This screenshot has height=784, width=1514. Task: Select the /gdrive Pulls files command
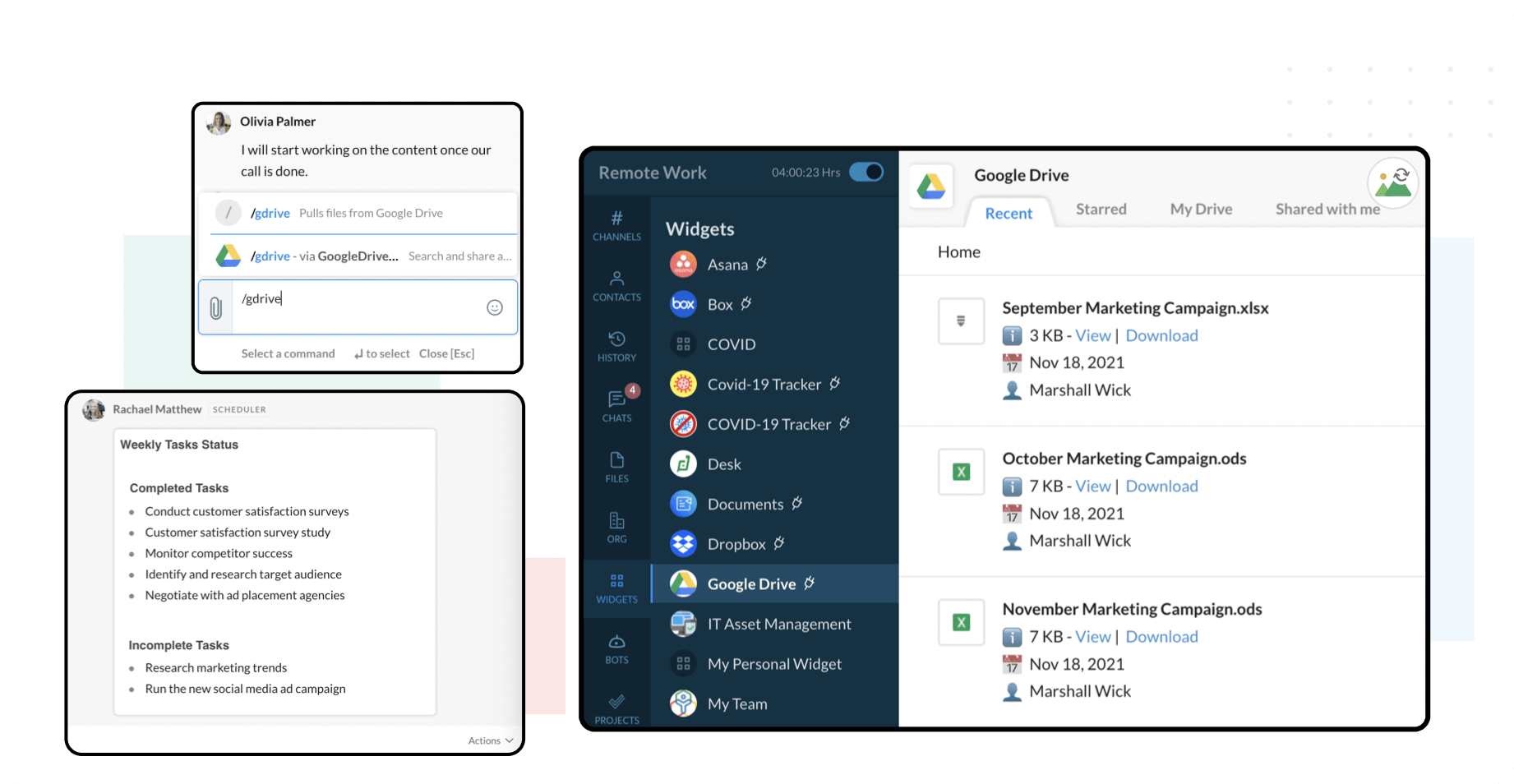click(x=358, y=213)
